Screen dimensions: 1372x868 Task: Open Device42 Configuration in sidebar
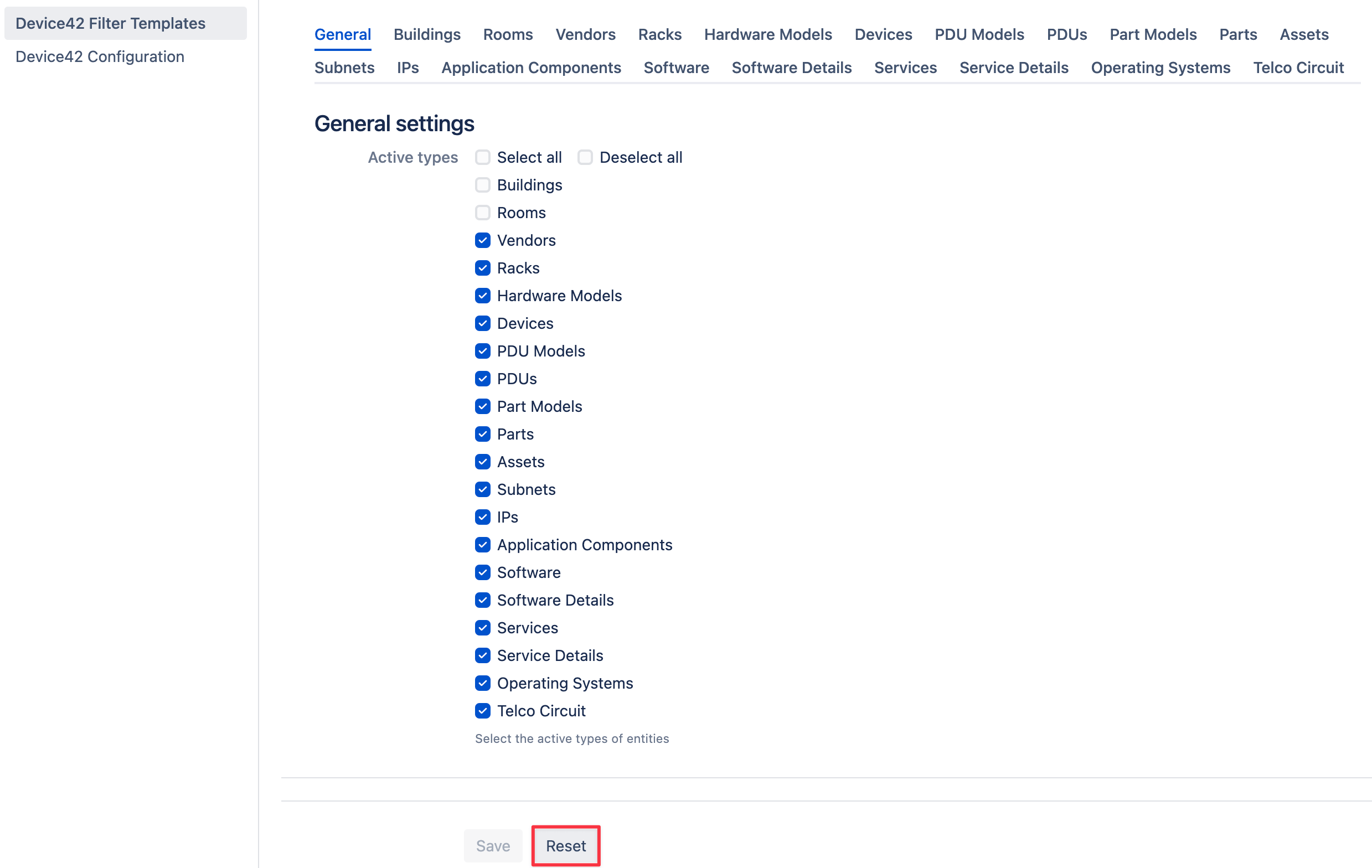pos(100,56)
